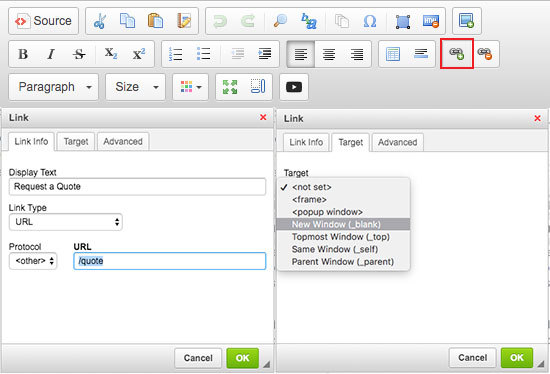Apply Subscript formatting
Viewport: 550px width, 374px height.
click(111, 54)
